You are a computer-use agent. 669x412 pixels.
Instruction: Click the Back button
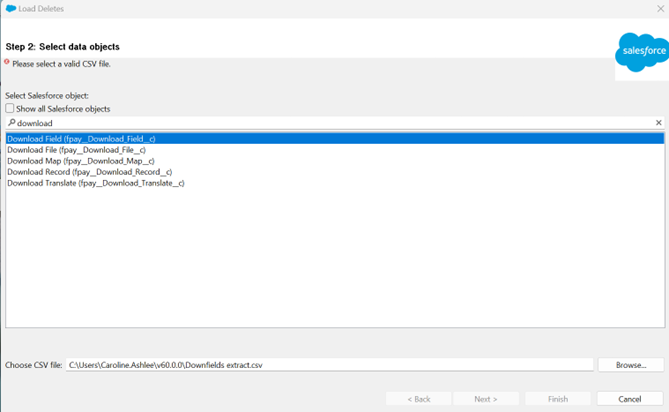coord(419,399)
